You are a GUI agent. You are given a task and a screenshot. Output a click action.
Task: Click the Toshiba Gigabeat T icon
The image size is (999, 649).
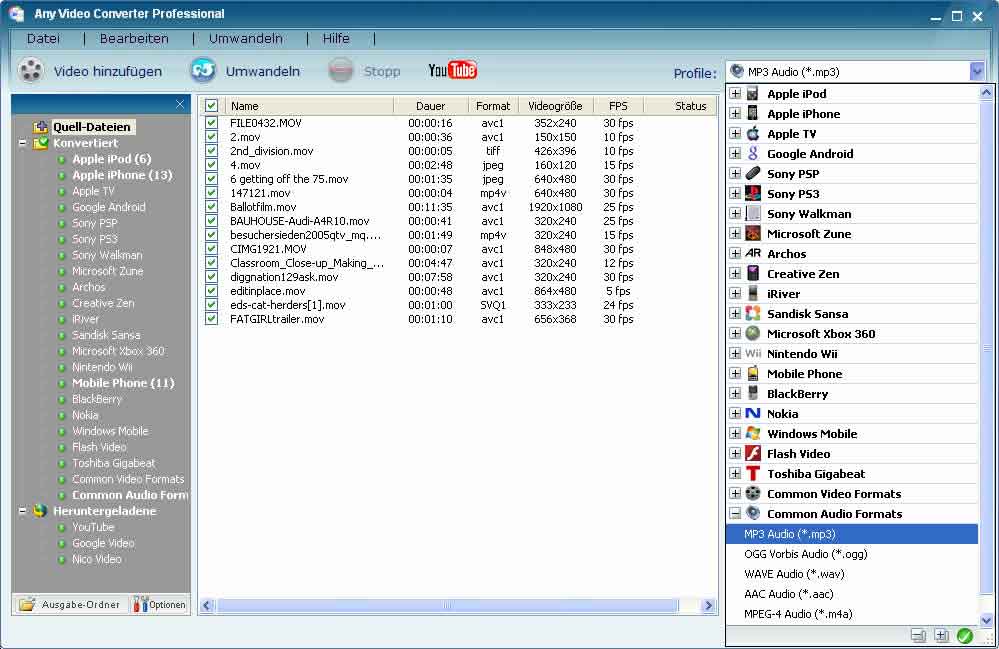pyautogui.click(x=753, y=473)
